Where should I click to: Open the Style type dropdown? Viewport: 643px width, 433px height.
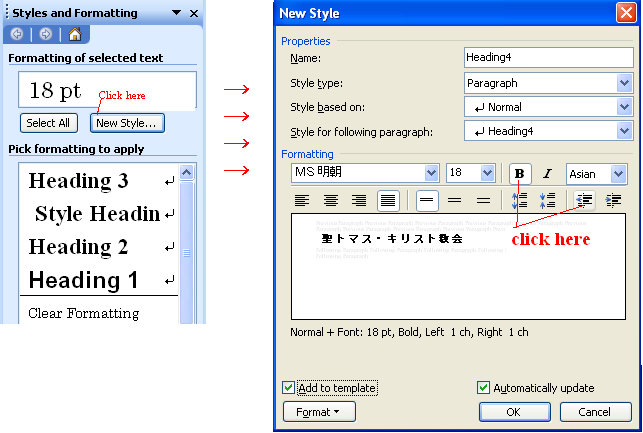tap(625, 83)
